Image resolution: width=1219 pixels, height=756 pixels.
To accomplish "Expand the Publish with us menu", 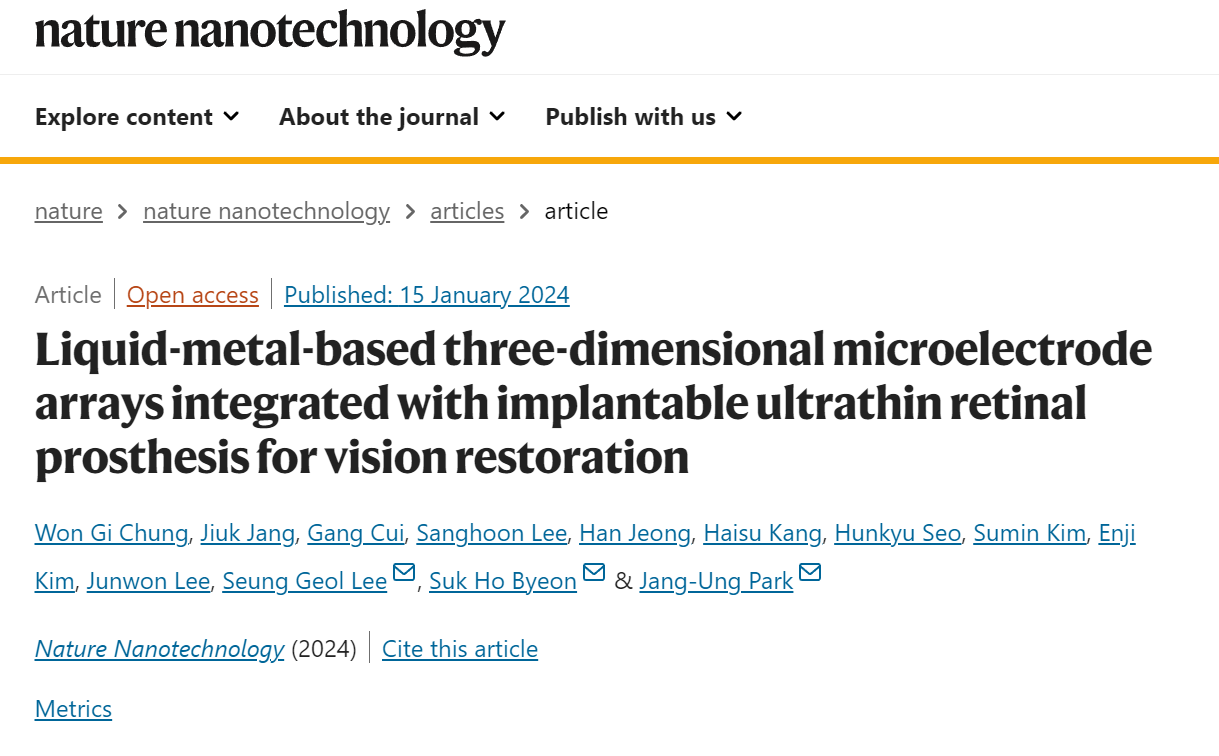I will [x=644, y=117].
